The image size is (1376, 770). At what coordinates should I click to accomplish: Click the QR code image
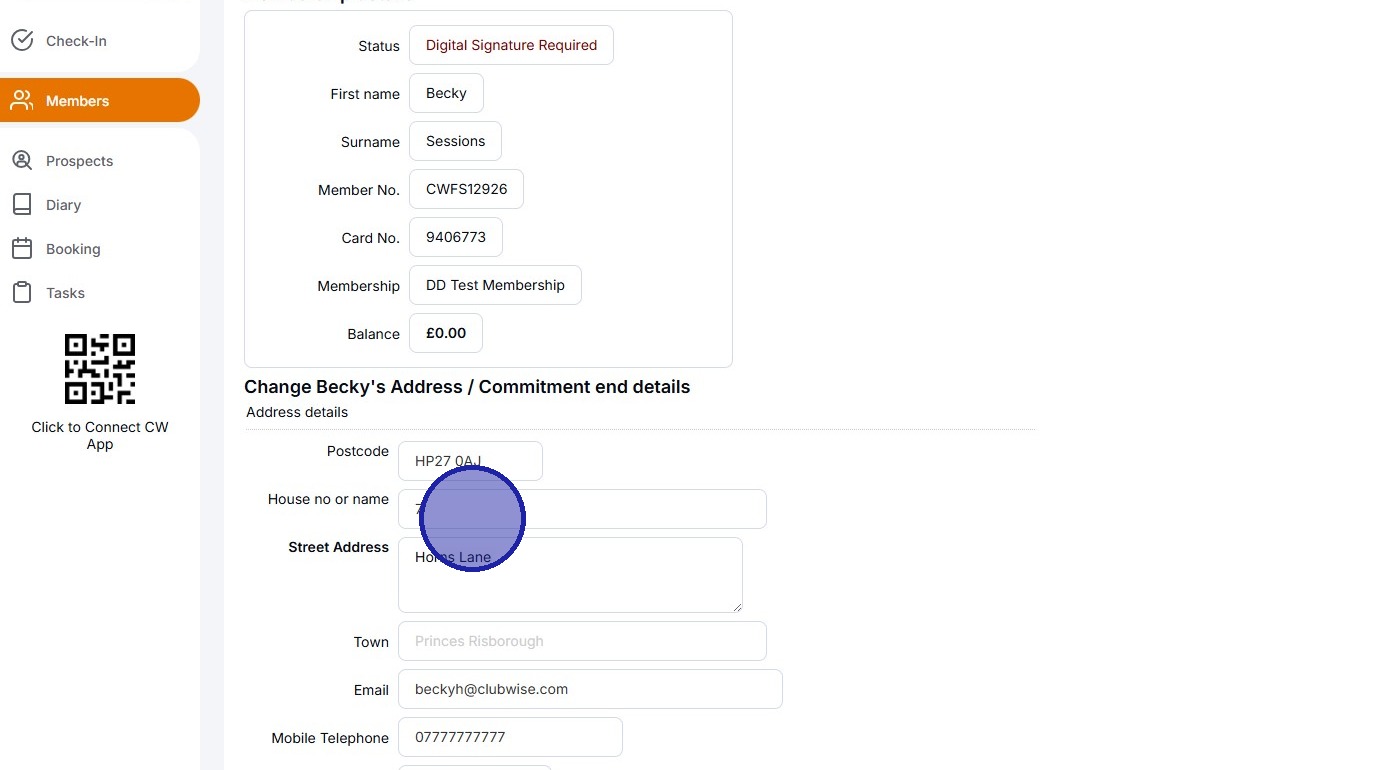click(x=100, y=369)
